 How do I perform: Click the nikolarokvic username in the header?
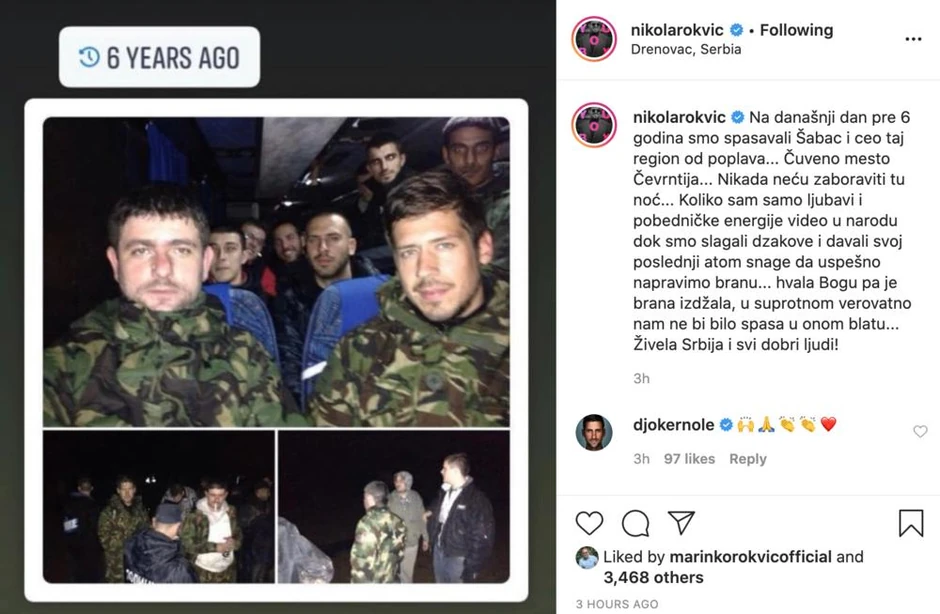pos(678,30)
